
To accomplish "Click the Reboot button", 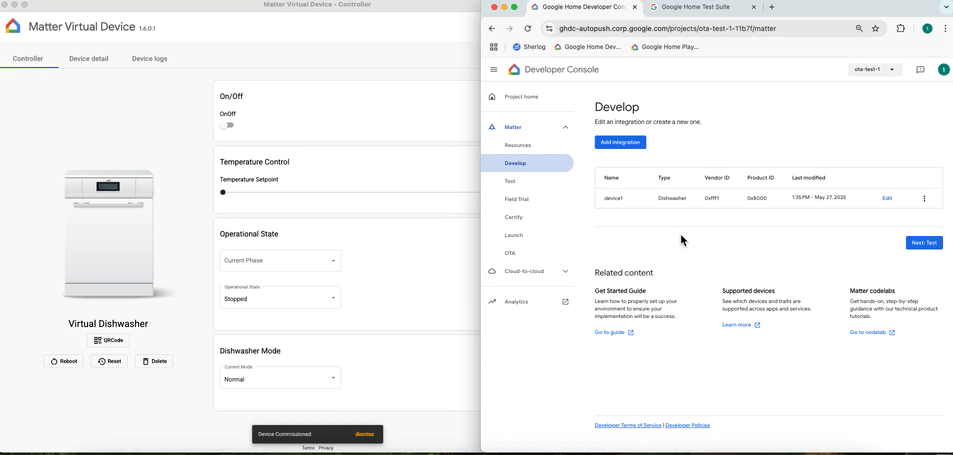I will coord(63,361).
